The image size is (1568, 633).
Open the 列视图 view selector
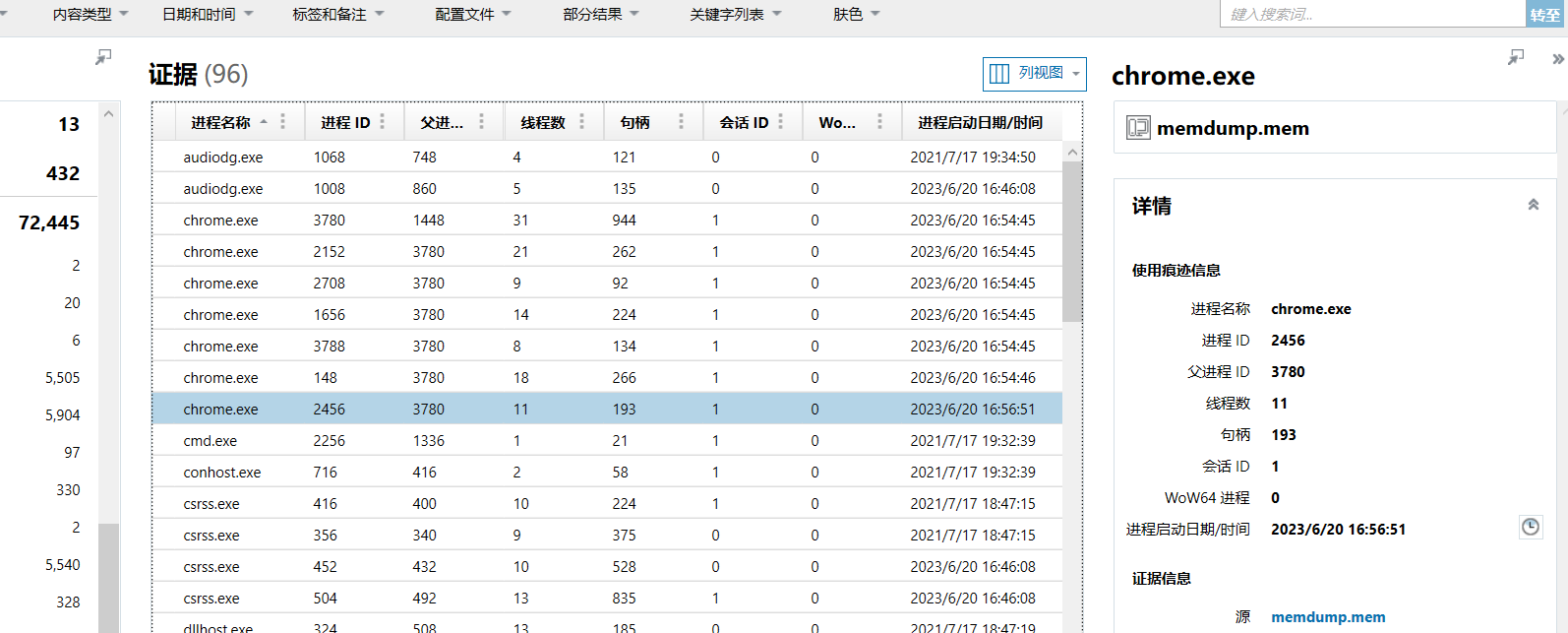tap(1035, 74)
